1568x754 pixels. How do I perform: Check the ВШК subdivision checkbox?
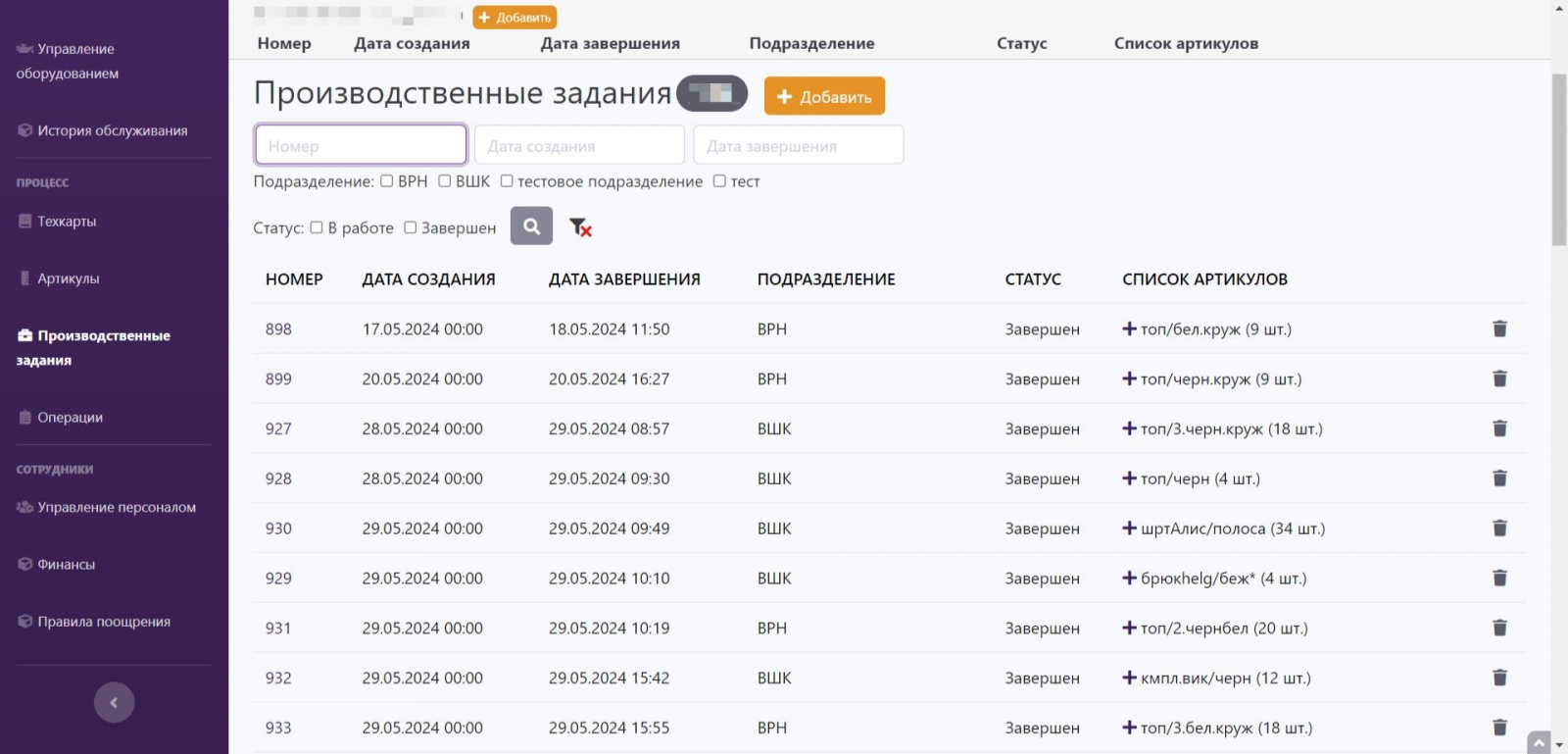pos(445,180)
